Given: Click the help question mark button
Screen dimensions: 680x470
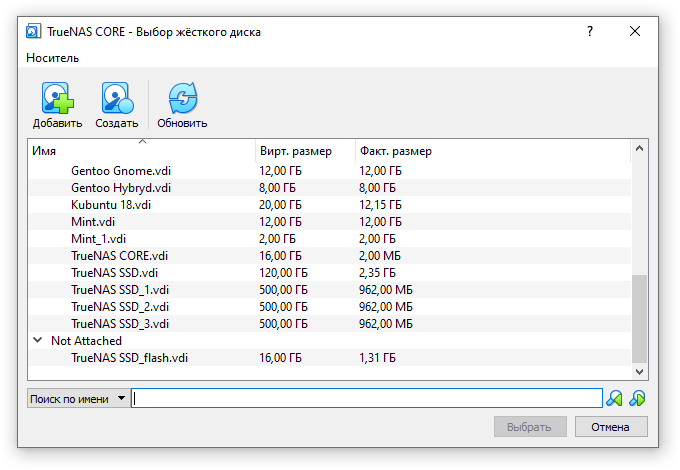Looking at the screenshot, I should click(x=590, y=31).
